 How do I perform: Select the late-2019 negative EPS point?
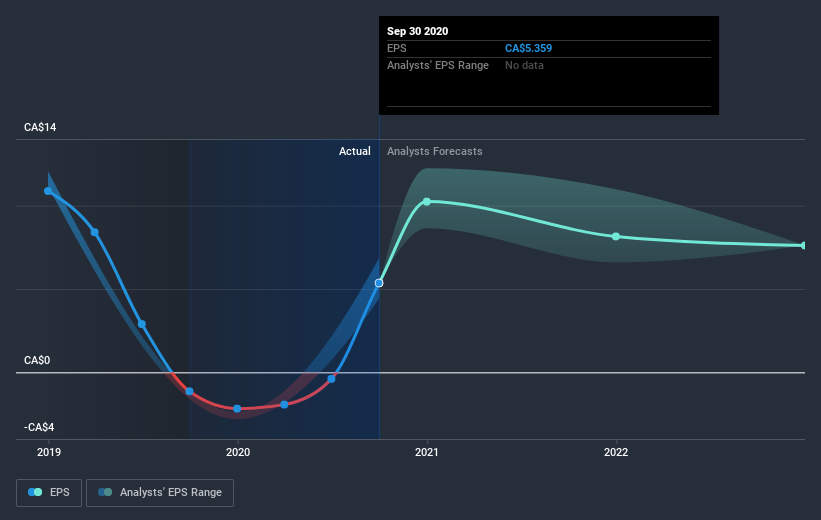[x=190, y=391]
